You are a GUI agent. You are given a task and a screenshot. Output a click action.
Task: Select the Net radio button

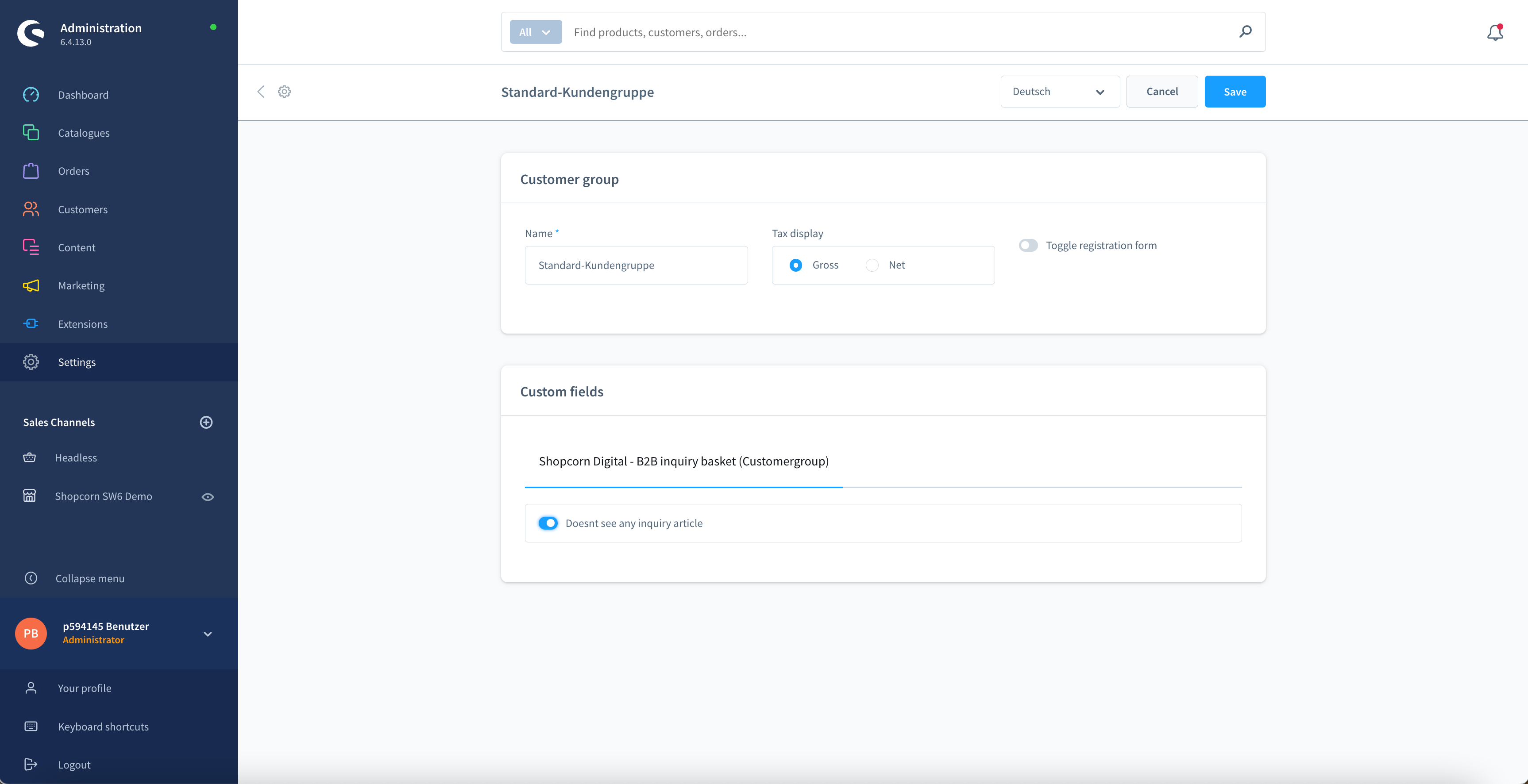(872, 265)
